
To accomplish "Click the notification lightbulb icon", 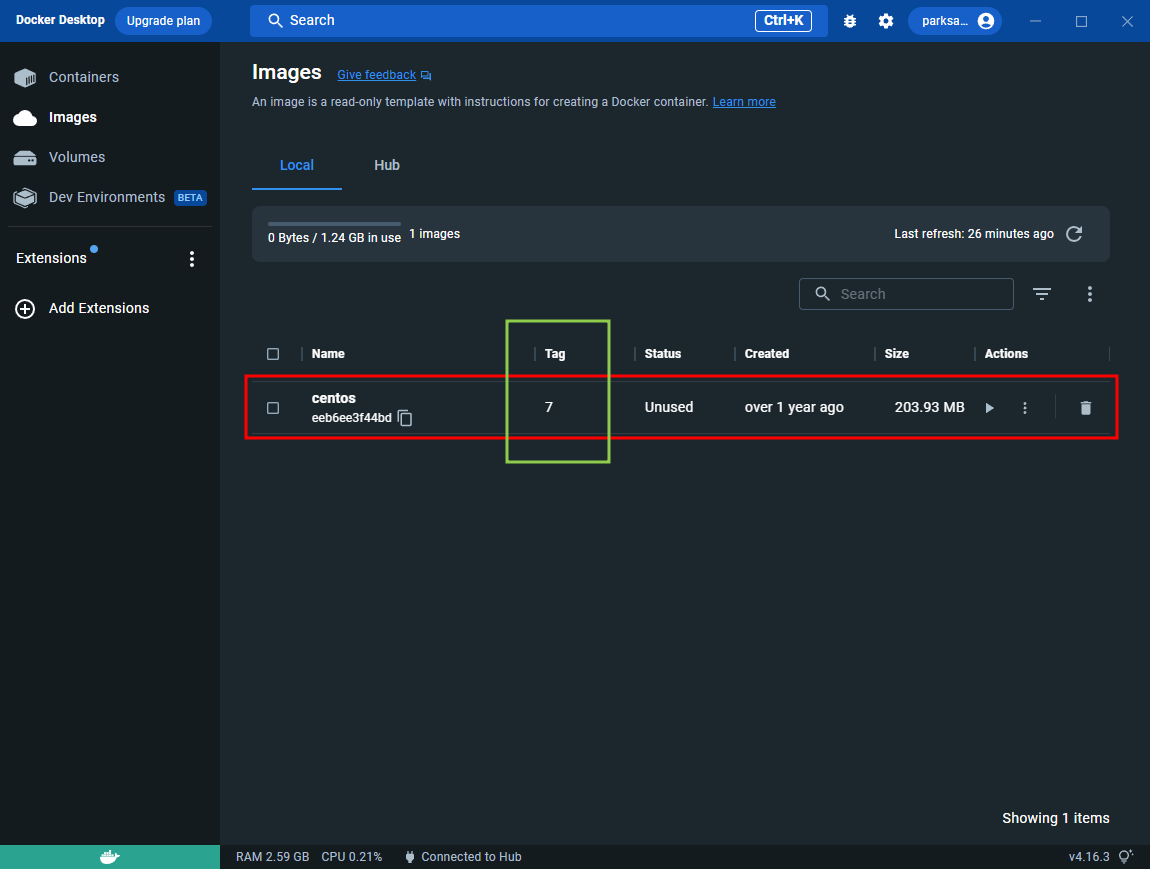I will (1125, 857).
